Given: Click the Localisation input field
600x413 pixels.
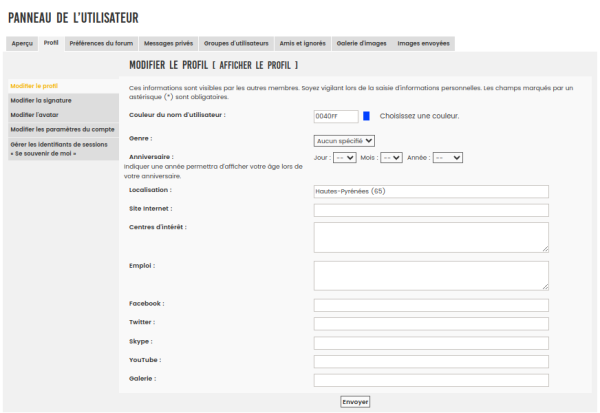Looking at the screenshot, I should click(431, 192).
